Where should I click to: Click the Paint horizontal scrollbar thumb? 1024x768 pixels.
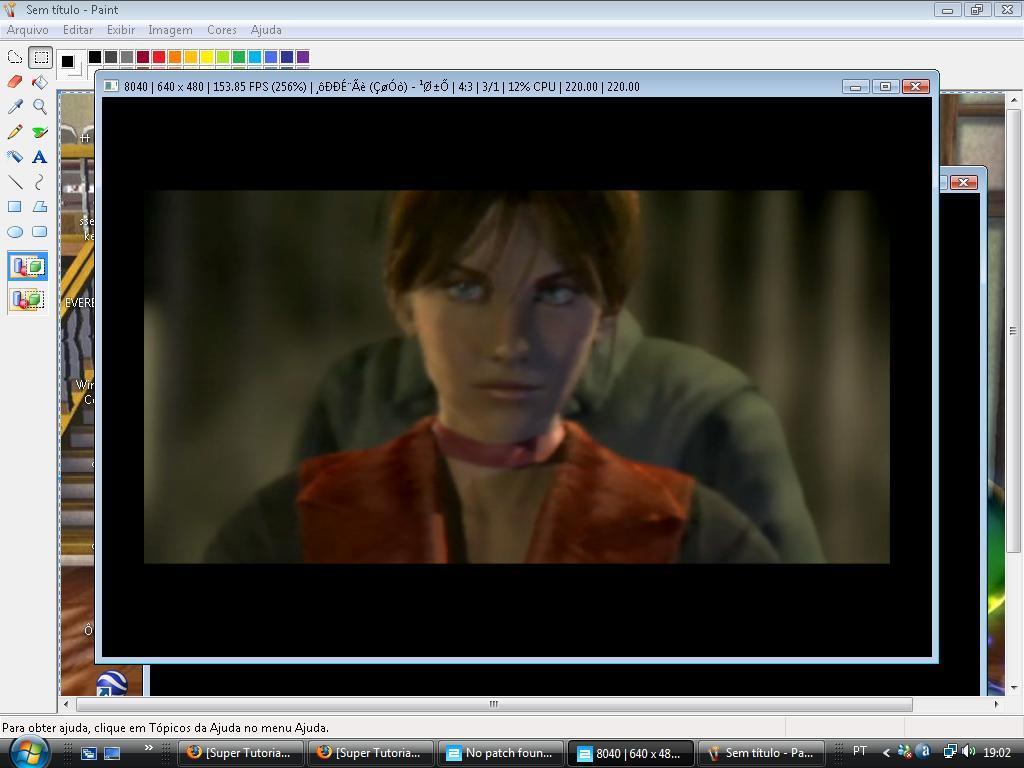pos(494,704)
